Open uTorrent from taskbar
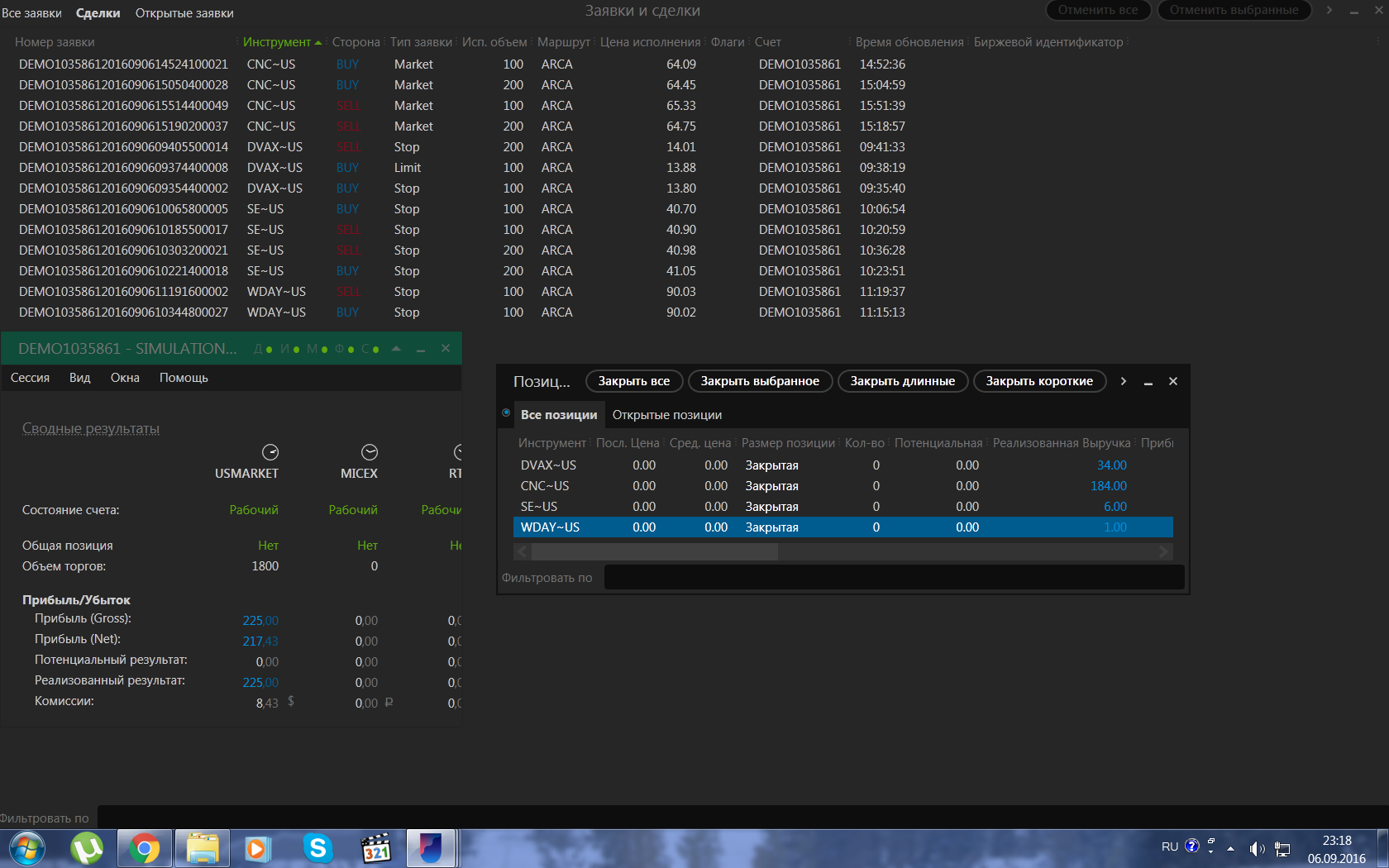Screen dimensions: 1389x868 tap(87, 848)
